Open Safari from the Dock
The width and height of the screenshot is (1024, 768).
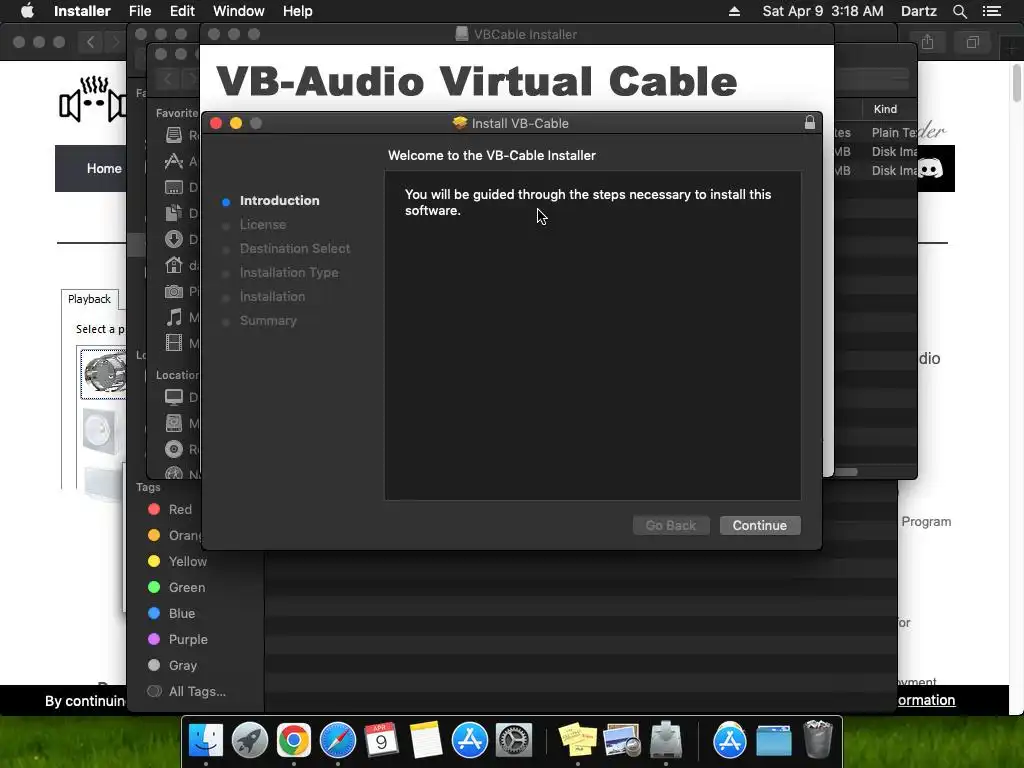tap(338, 741)
